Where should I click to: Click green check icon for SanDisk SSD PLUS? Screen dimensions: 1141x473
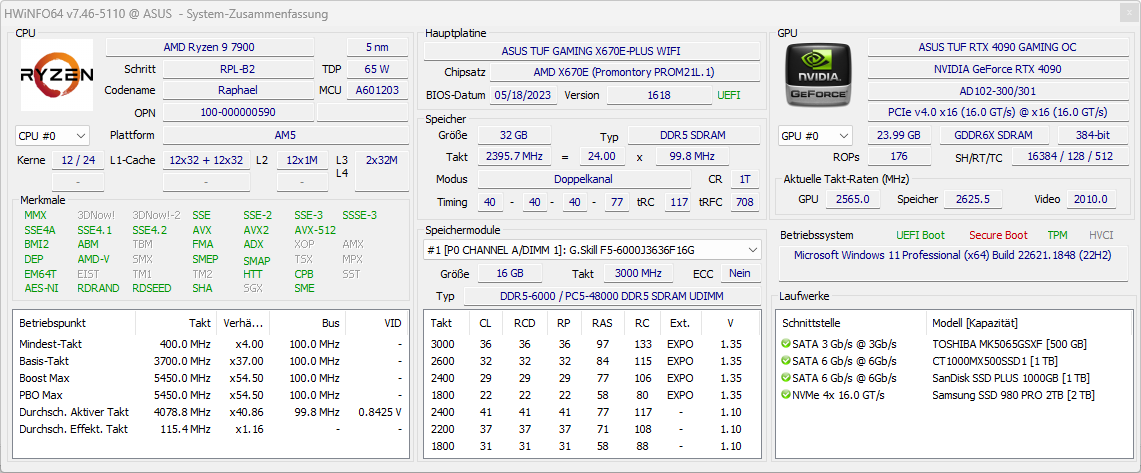click(785, 378)
